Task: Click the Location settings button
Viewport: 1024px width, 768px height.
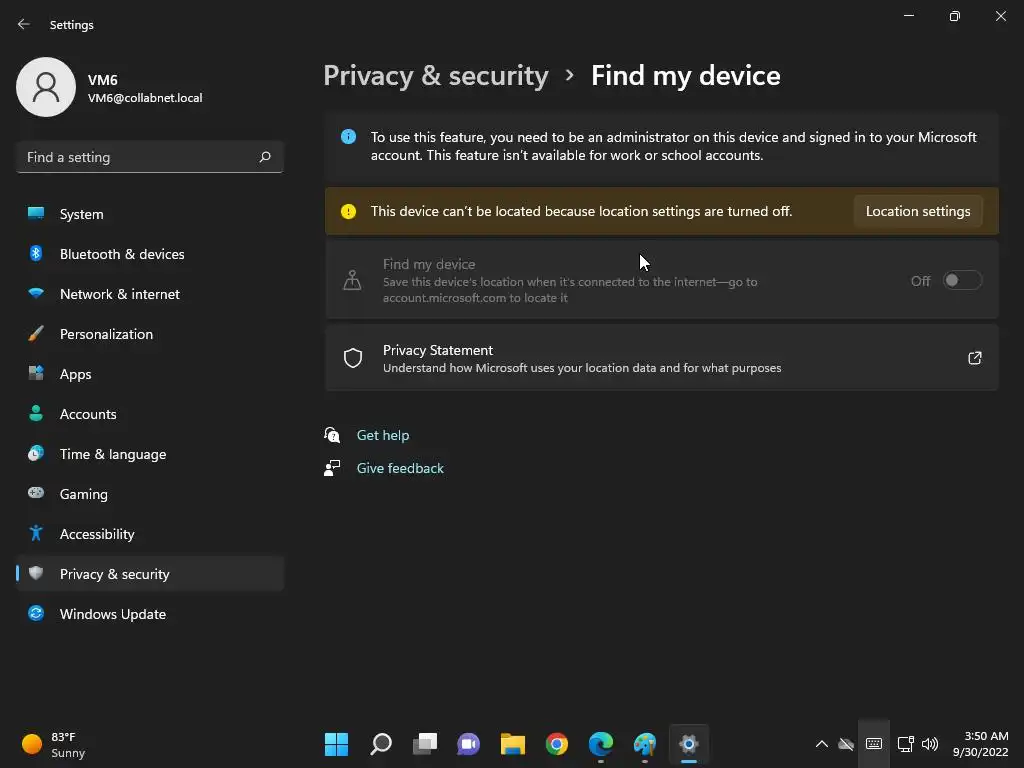Action: (x=917, y=211)
